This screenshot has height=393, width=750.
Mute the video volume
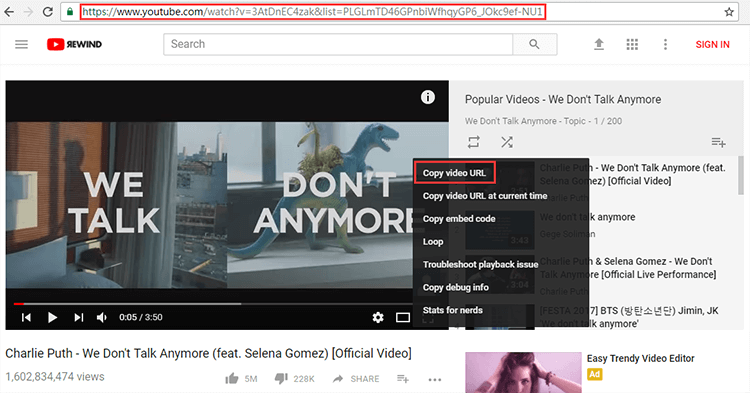pos(102,317)
